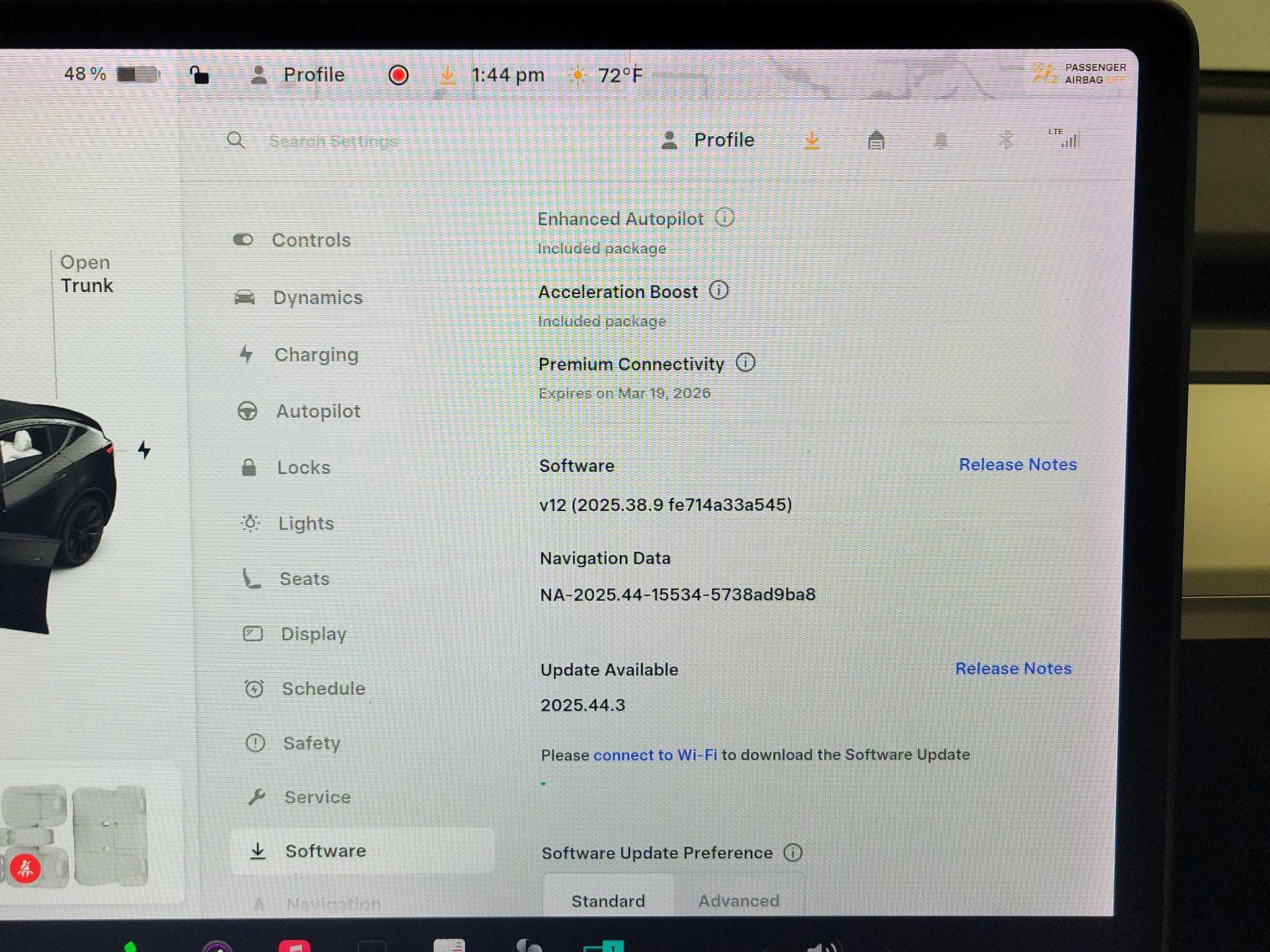Open the Autopilot settings menu
1270x952 pixels.
click(x=317, y=411)
